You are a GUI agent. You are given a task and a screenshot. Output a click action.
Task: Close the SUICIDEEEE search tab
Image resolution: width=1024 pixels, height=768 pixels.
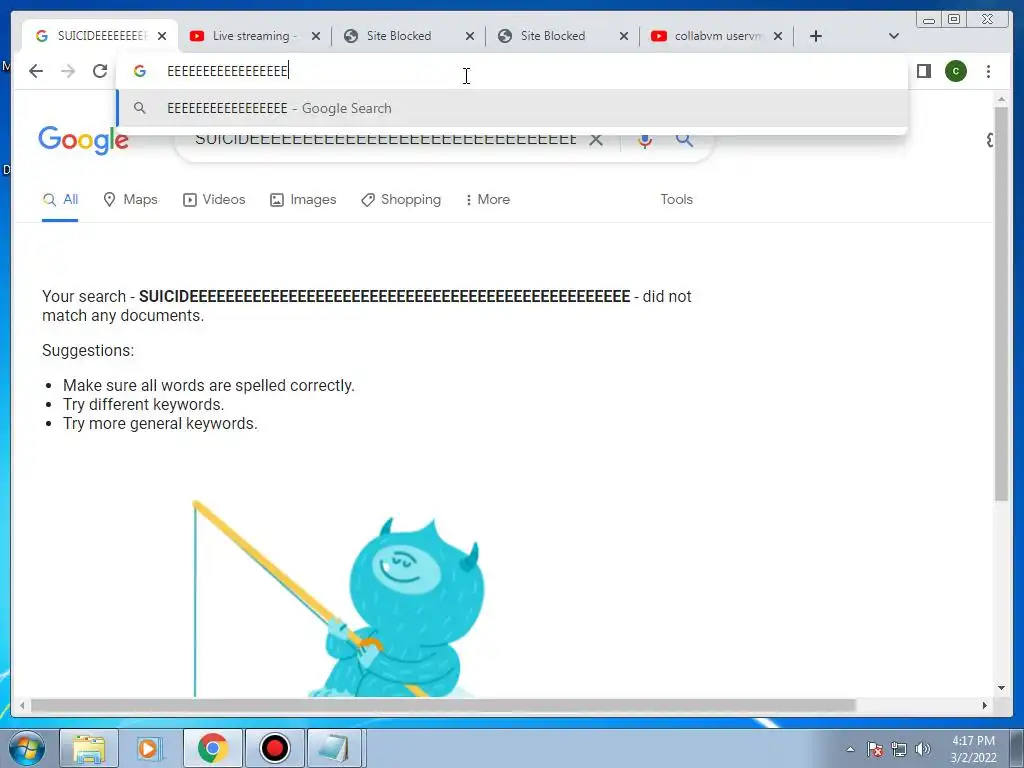[162, 36]
